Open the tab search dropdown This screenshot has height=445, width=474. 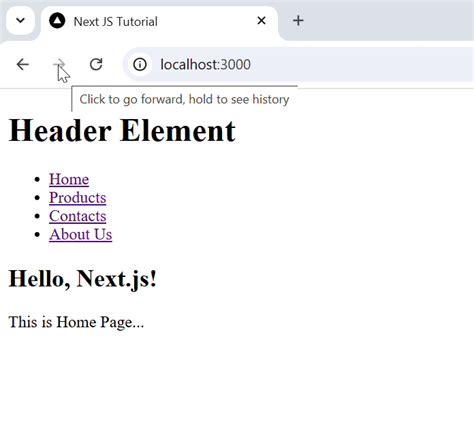[20, 21]
